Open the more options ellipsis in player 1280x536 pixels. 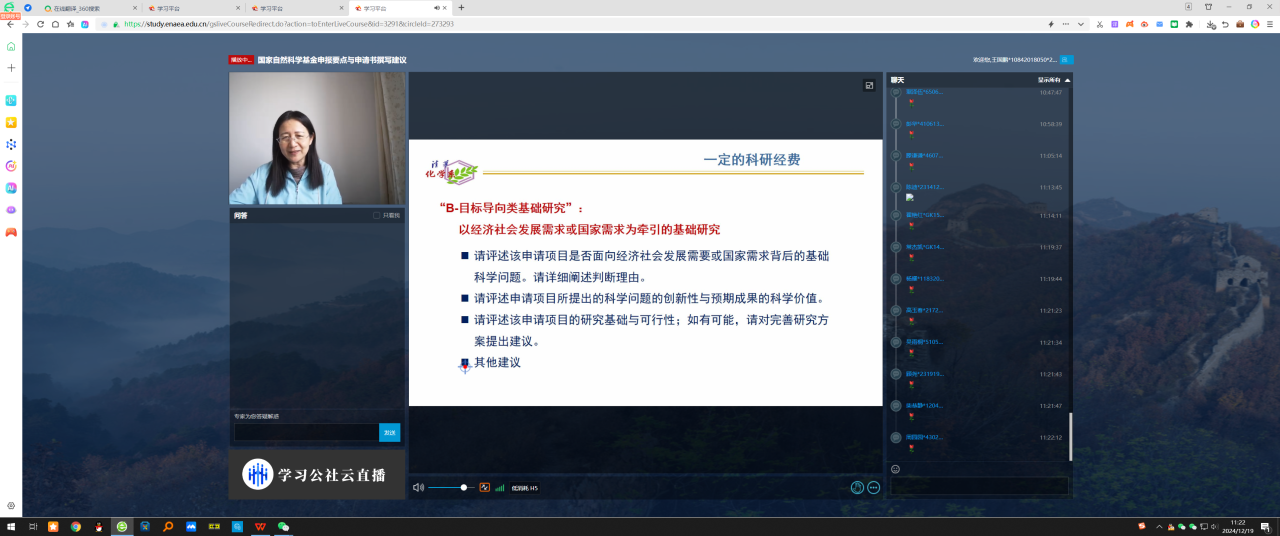873,487
